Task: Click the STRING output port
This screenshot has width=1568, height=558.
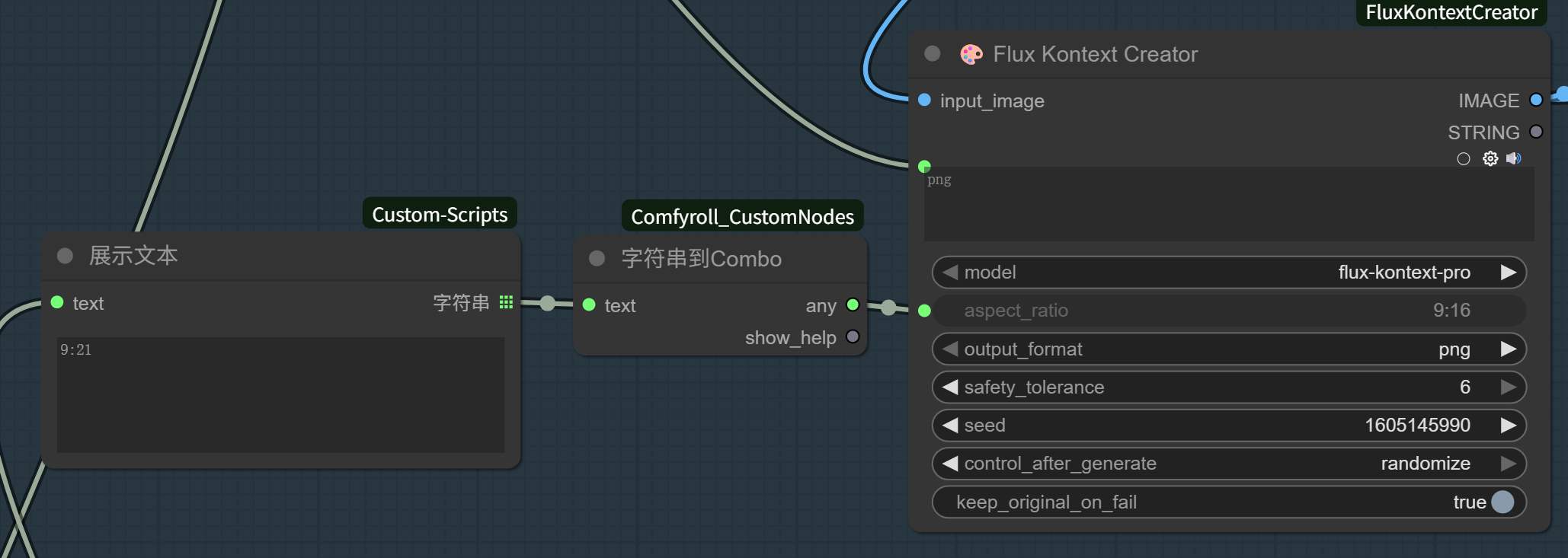Action: 1536,132
